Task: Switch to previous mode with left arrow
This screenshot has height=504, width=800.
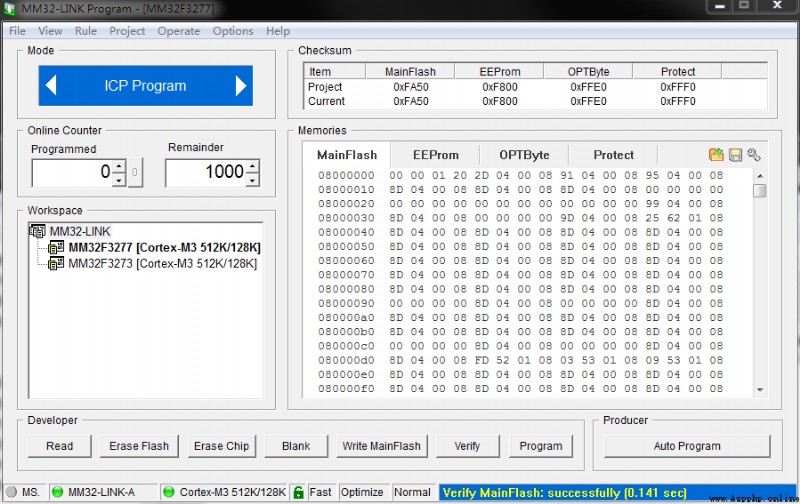Action: pos(51,85)
